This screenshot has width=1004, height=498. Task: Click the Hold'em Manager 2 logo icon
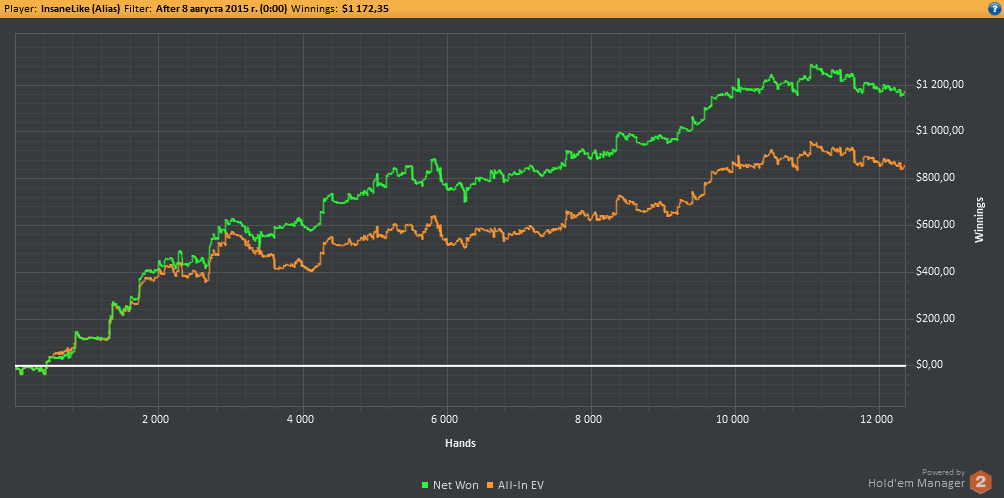pos(980,481)
